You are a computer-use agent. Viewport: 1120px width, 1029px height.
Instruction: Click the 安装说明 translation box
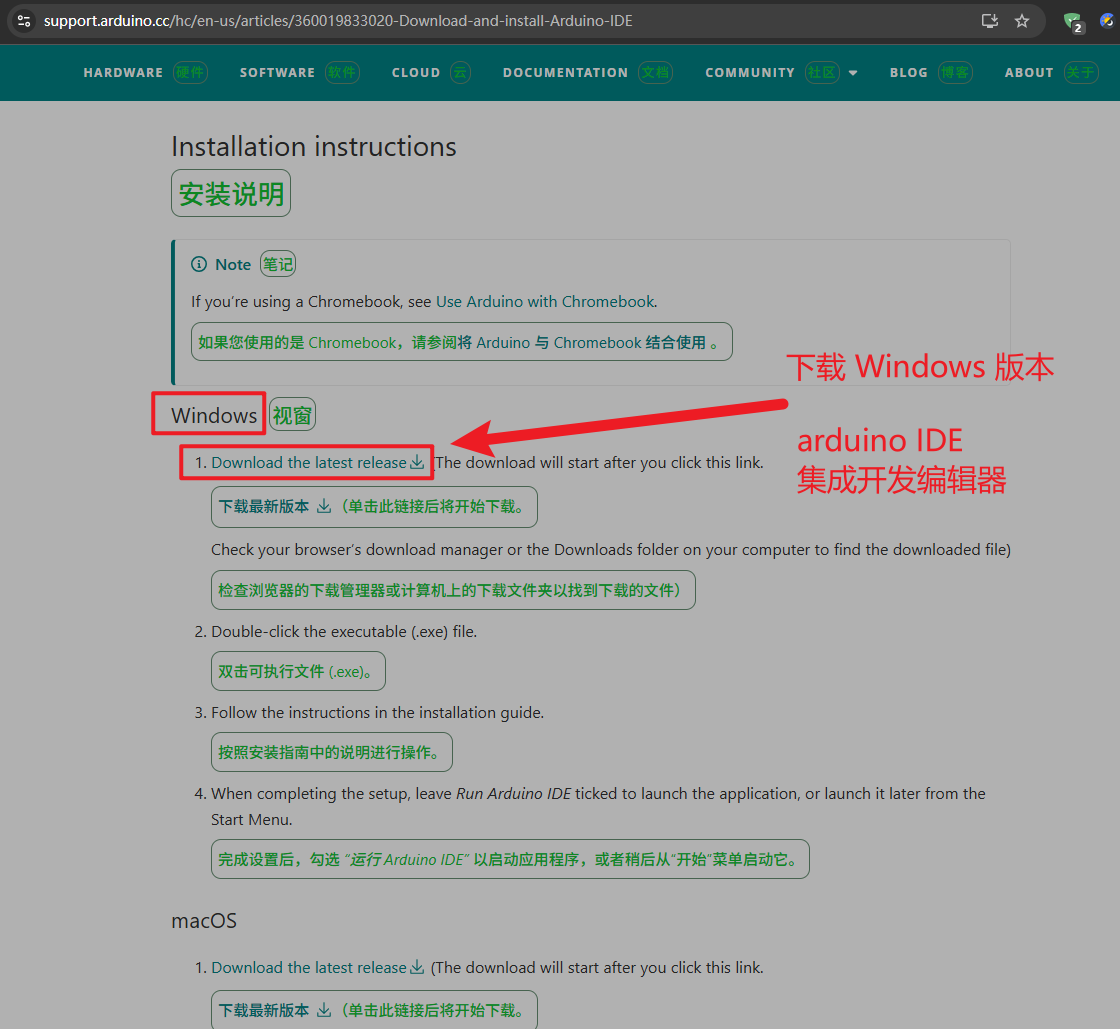click(x=231, y=193)
